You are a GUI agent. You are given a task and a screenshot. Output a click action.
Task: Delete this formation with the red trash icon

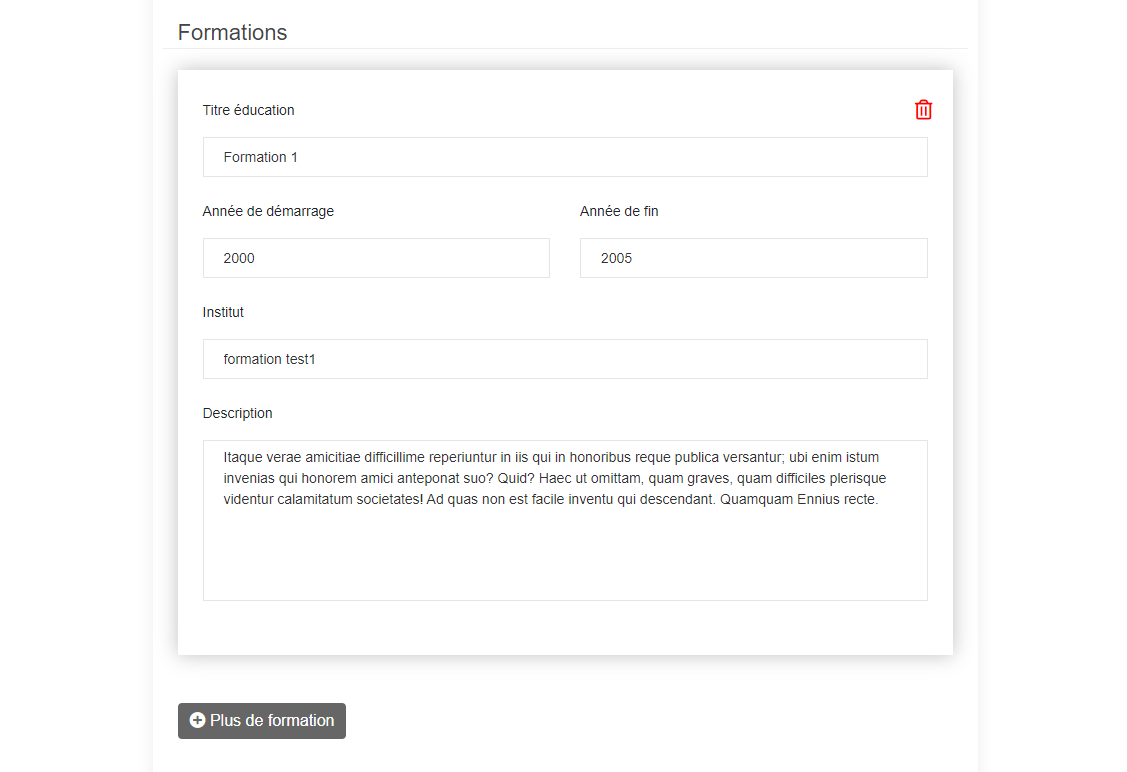[923, 110]
